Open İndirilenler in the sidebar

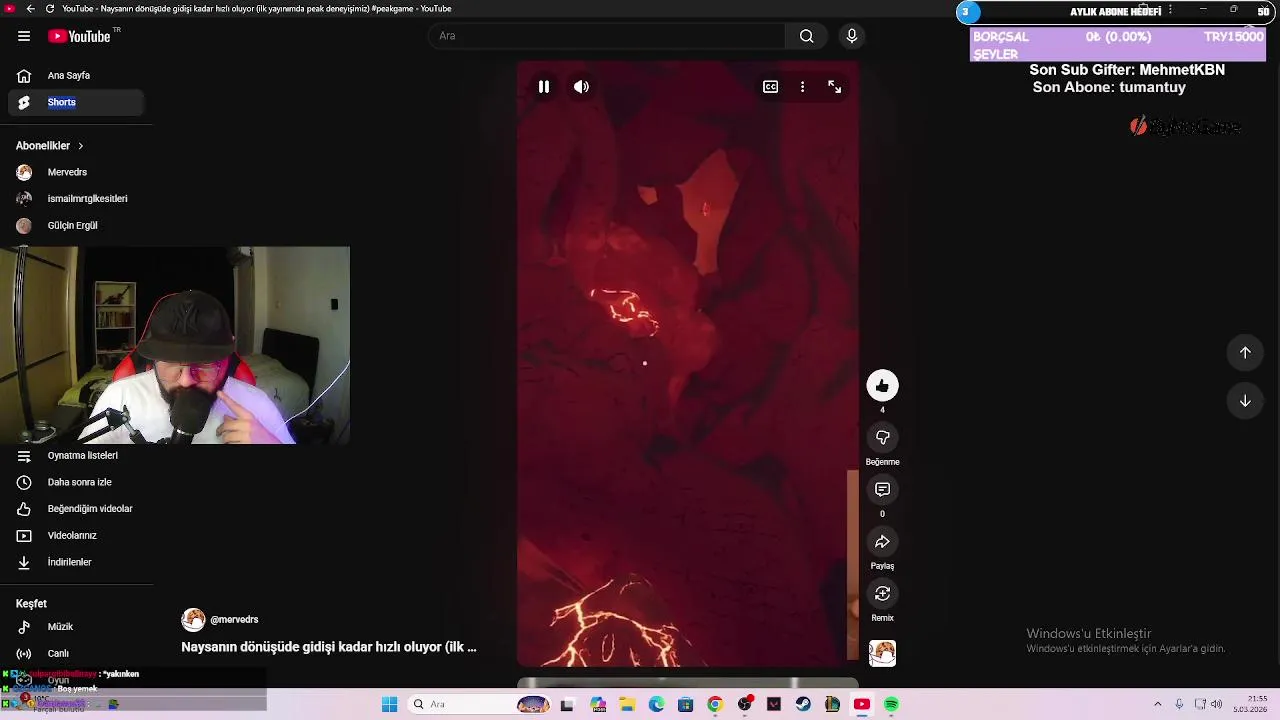pos(76,562)
